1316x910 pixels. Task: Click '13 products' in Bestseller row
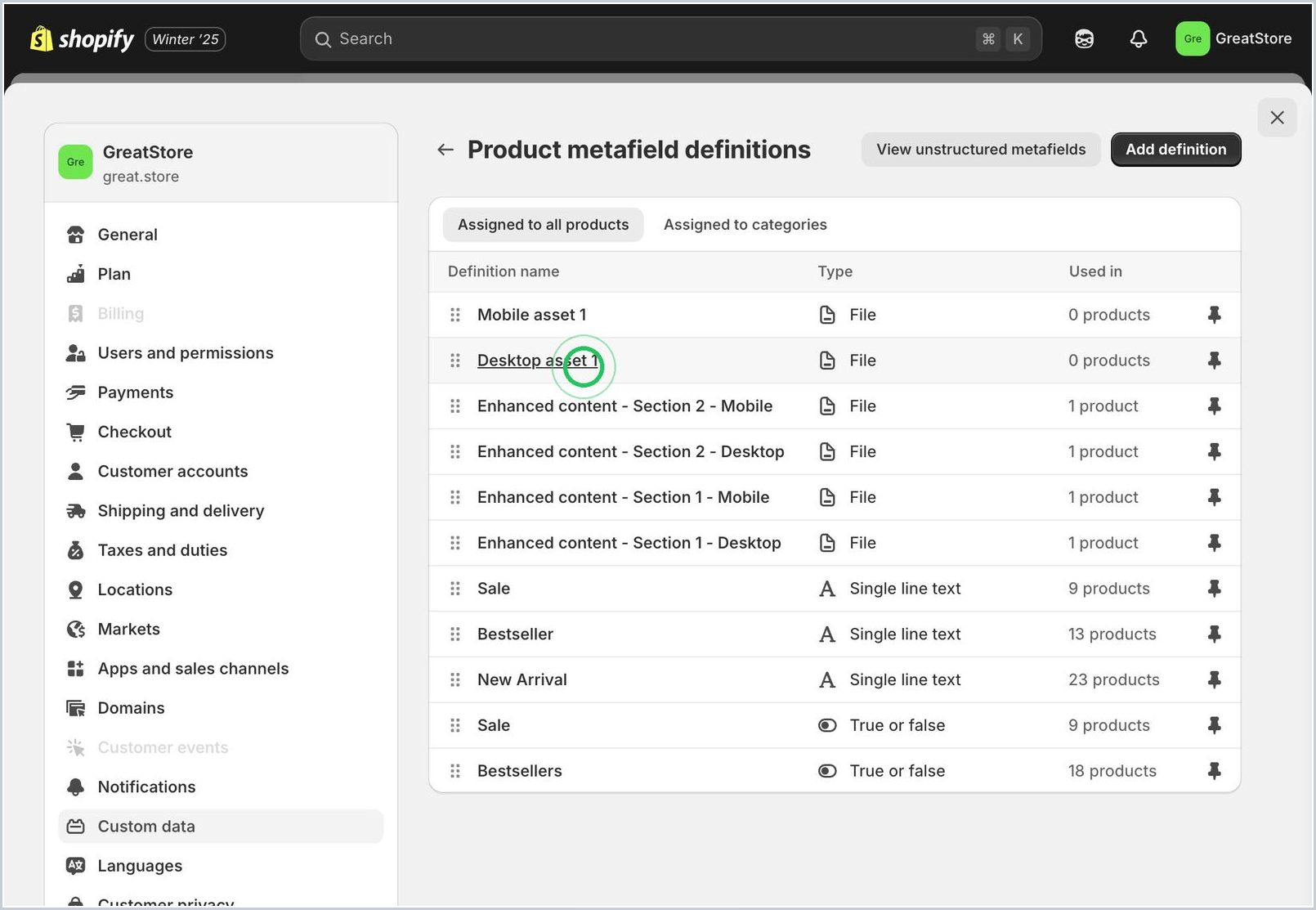point(1112,634)
